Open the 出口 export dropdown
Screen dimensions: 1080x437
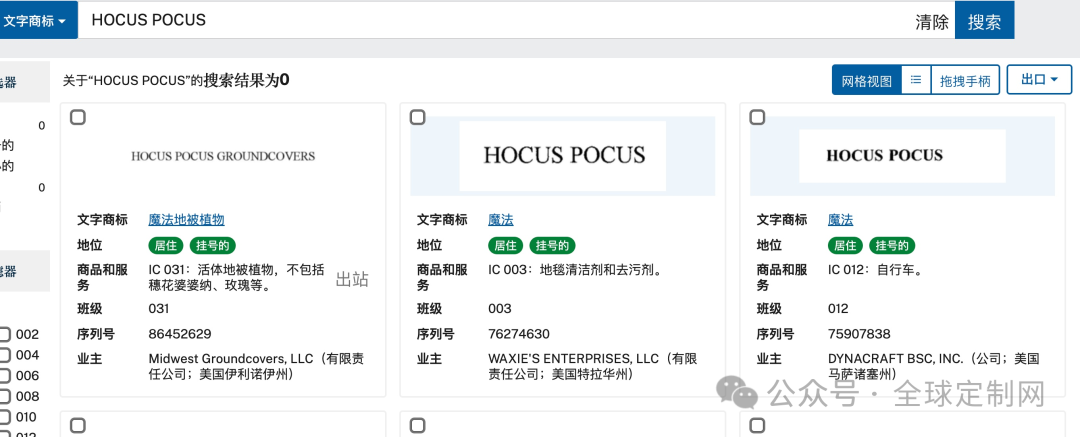point(1039,79)
